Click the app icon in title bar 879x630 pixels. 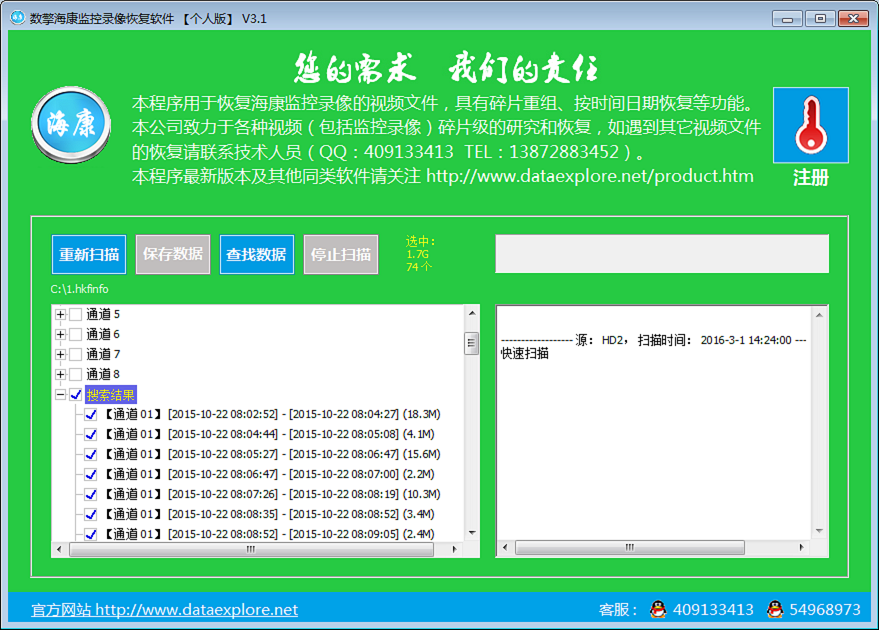(x=17, y=18)
